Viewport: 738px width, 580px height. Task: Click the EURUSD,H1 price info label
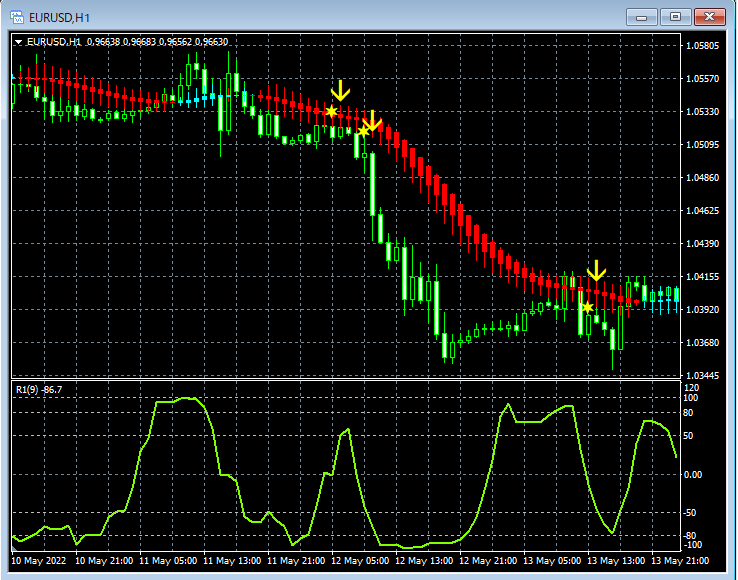[128, 42]
